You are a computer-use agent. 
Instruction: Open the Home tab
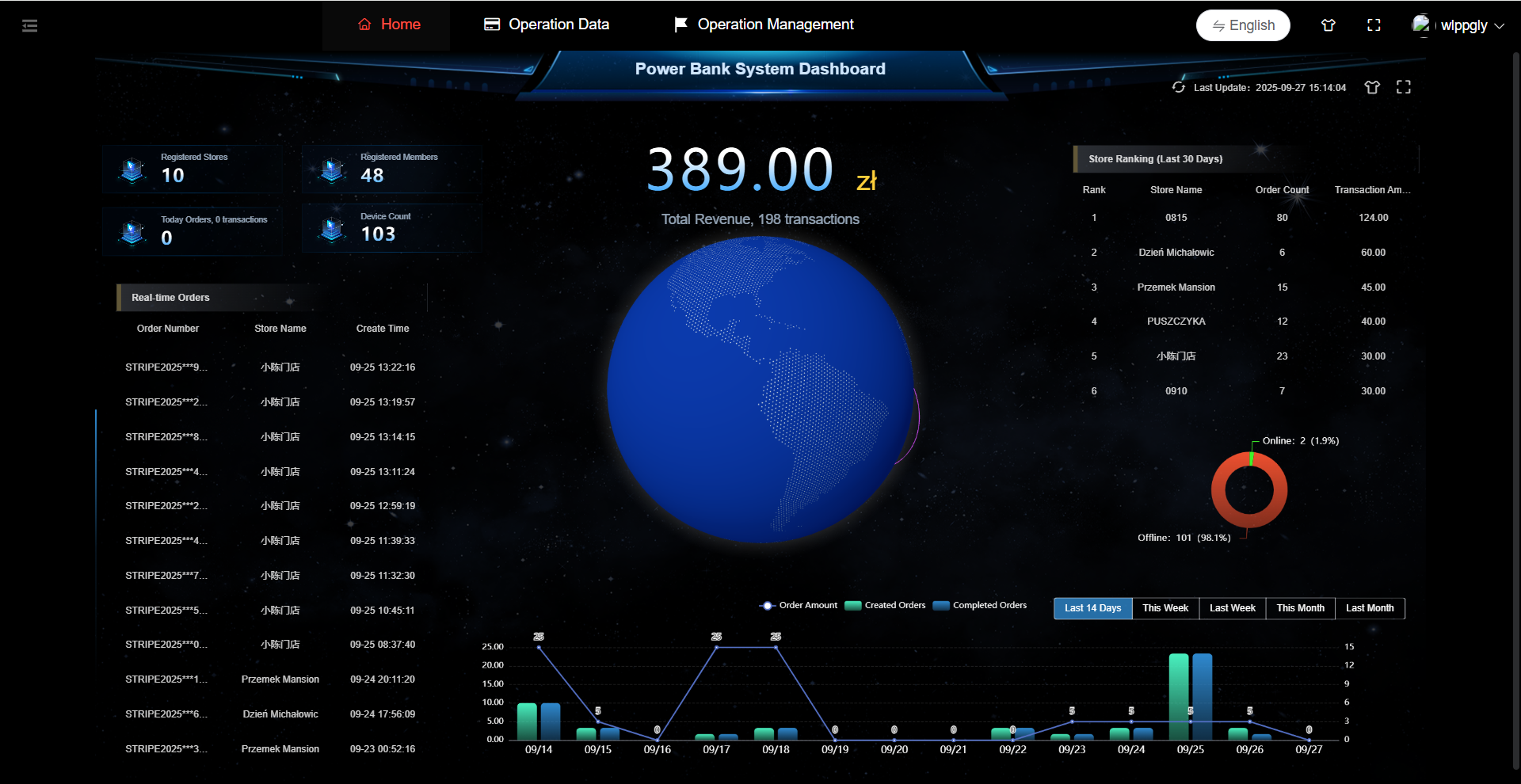(388, 25)
